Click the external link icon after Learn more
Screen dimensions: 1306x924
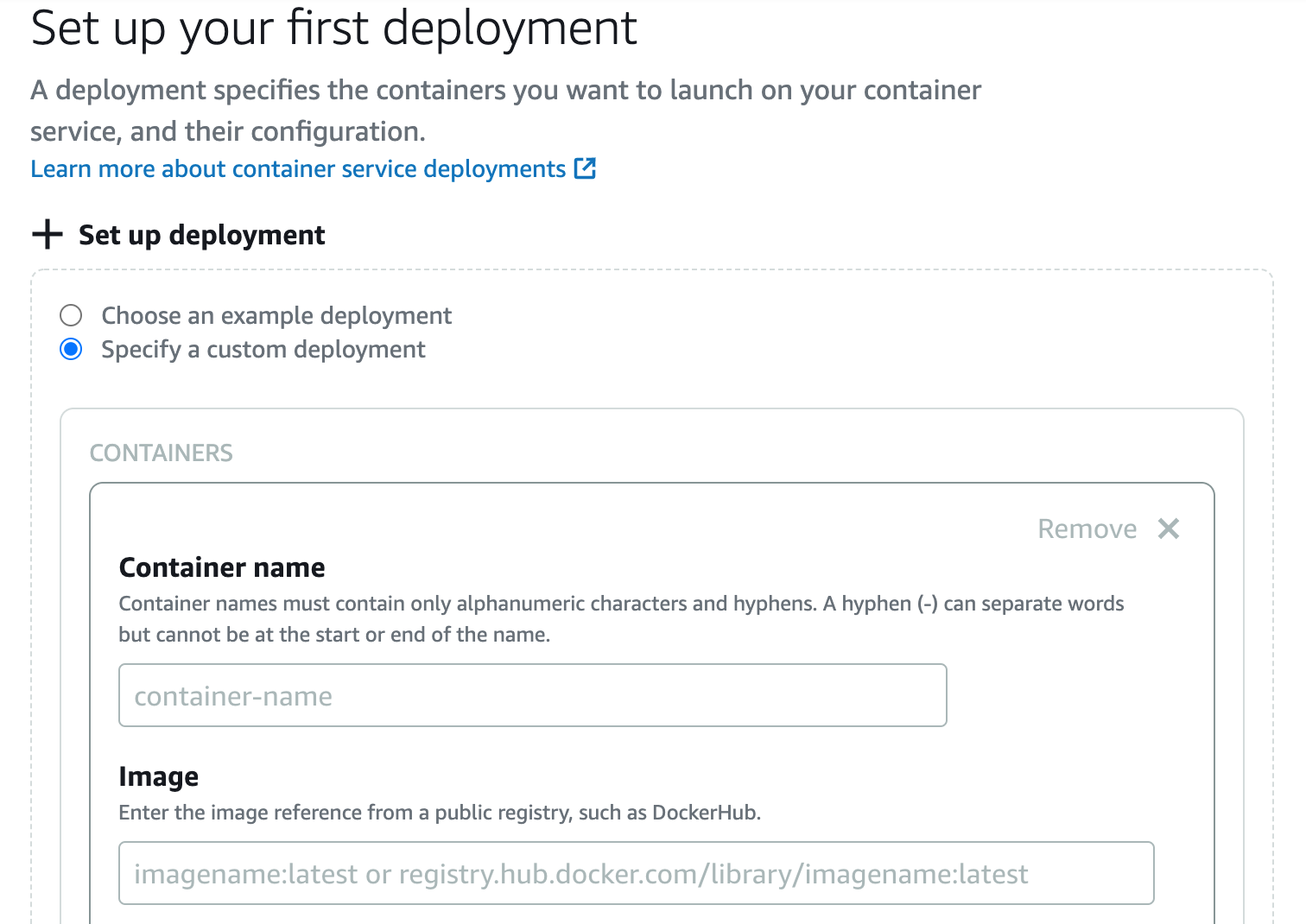[x=585, y=168]
